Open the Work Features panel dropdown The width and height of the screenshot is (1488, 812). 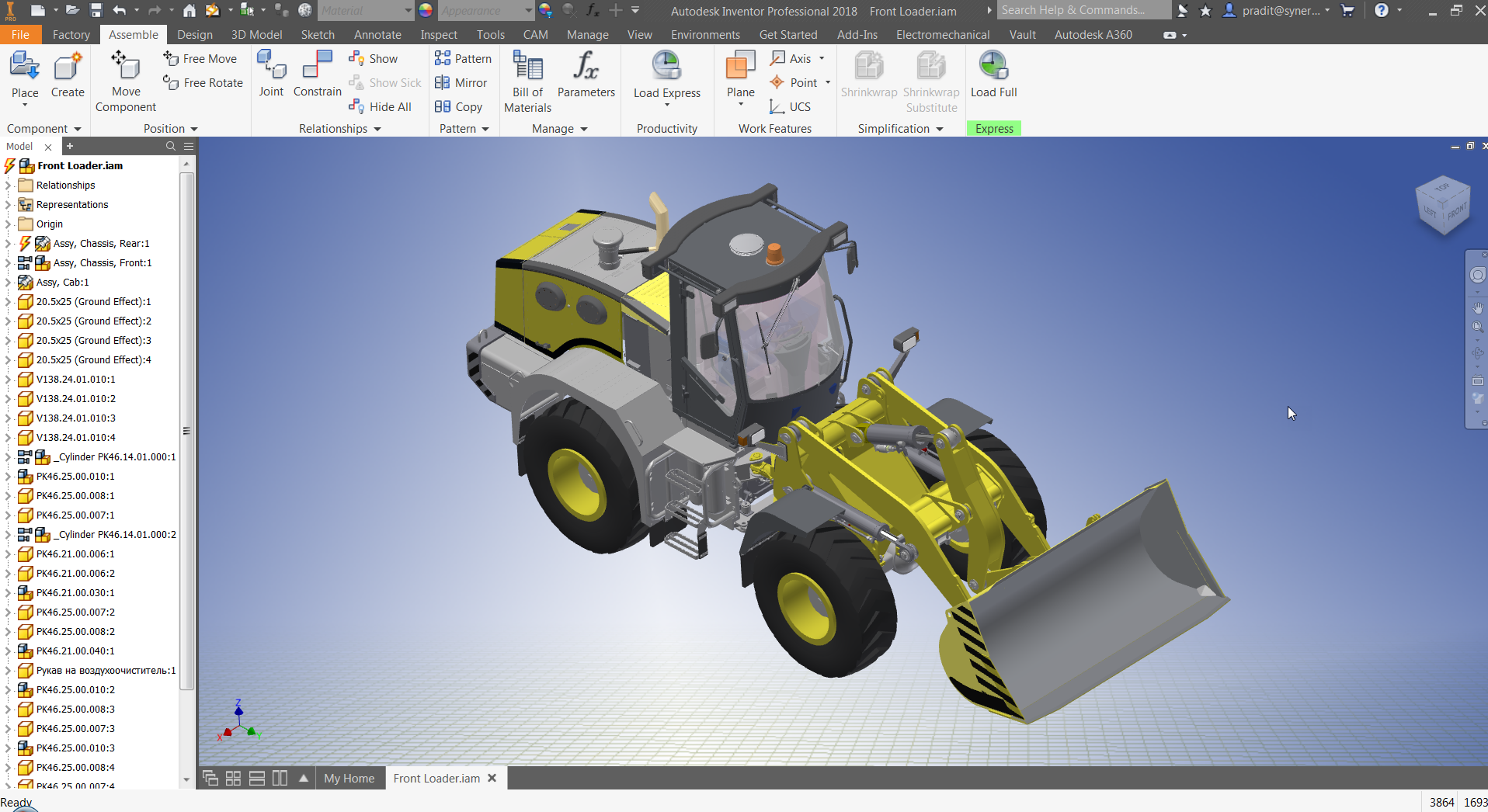774,128
